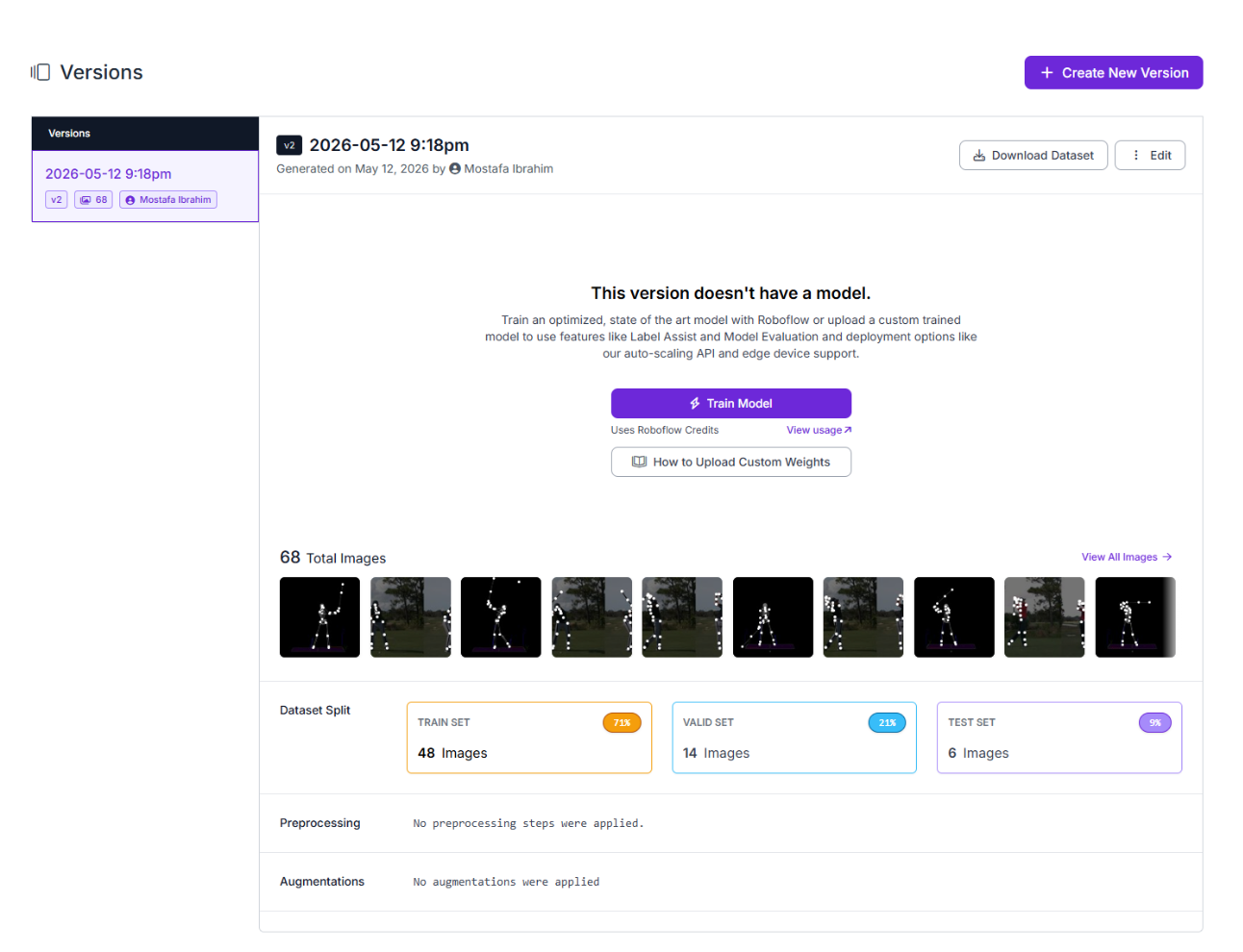Viewport: 1243px width, 952px height.
Task: Click the Versions page title
Action: pos(102,72)
